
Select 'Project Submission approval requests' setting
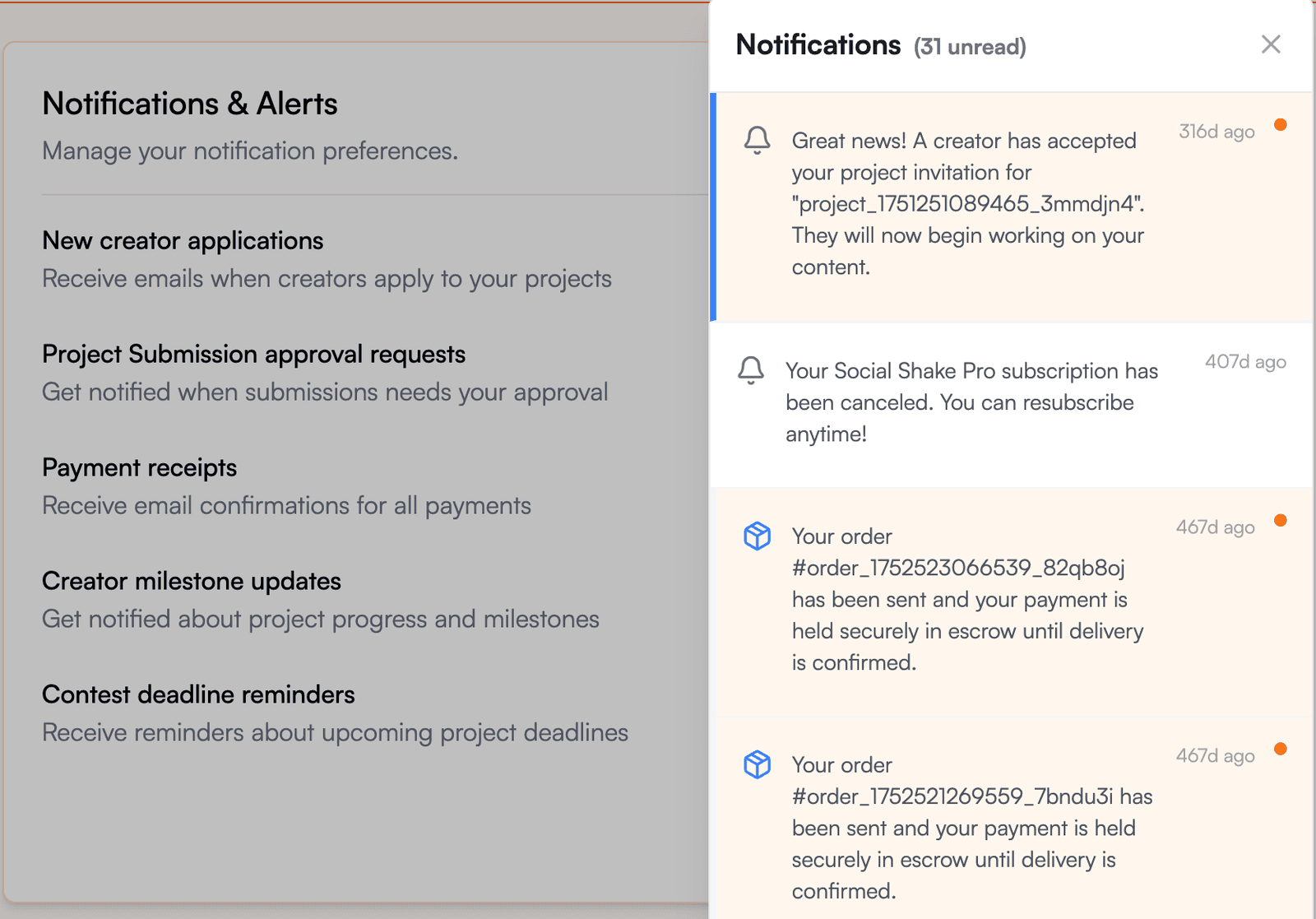click(x=253, y=354)
